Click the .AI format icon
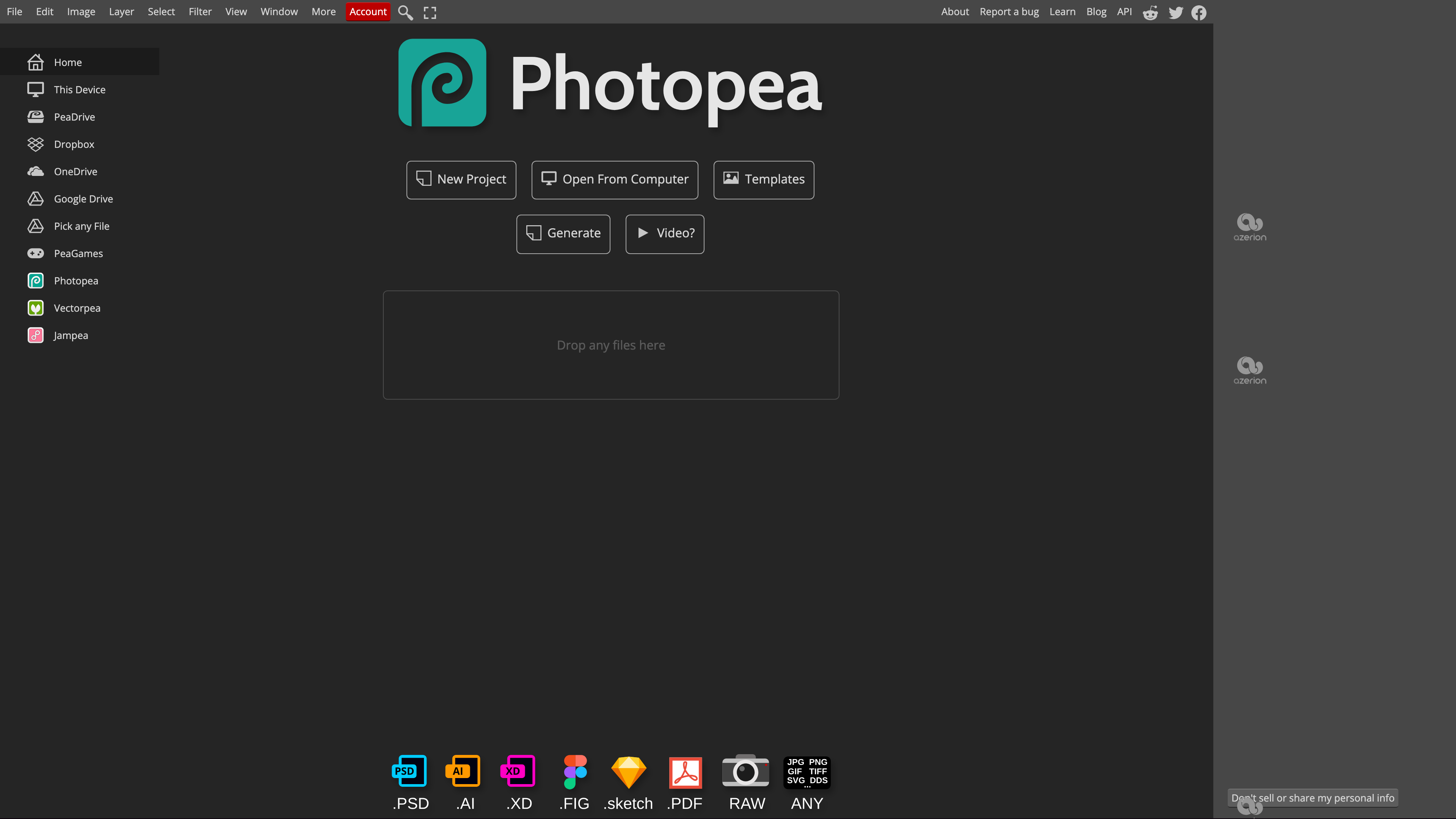Viewport: 1456px width, 819px height. 463,771
